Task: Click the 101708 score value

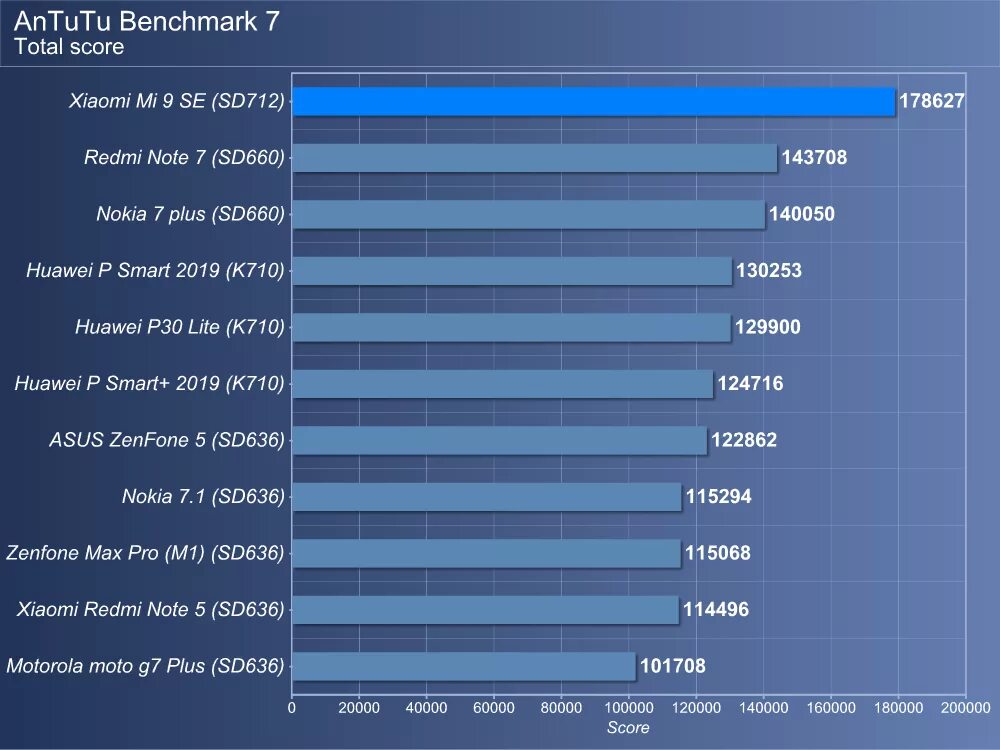Action: coord(673,666)
